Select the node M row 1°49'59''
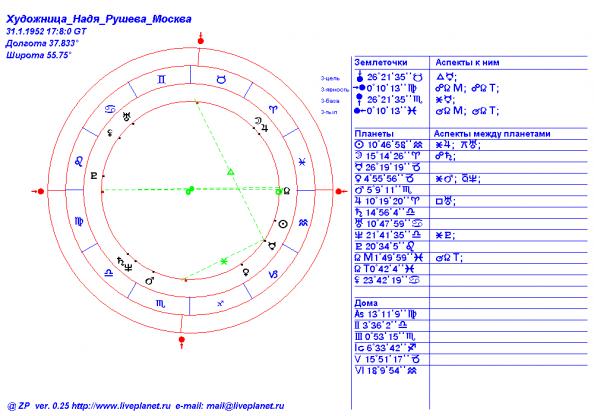This screenshot has height=416, width=594. [x=389, y=258]
